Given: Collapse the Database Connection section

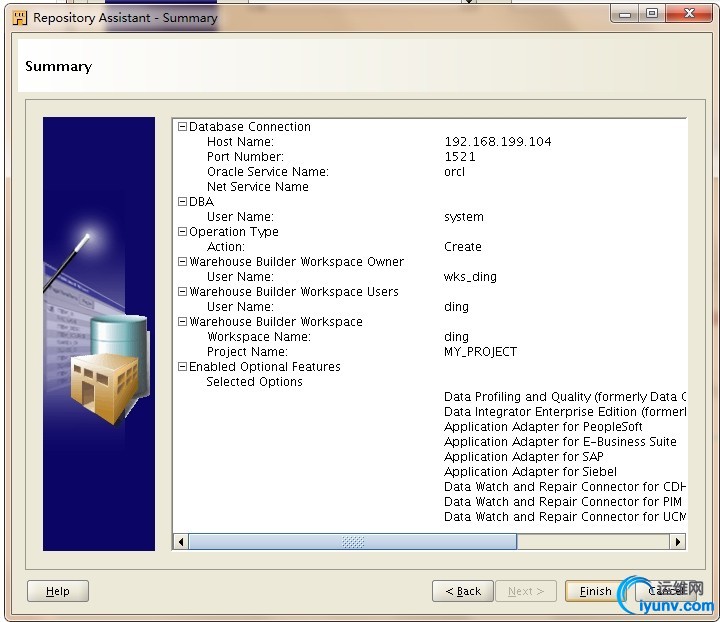Looking at the screenshot, I should coord(182,127).
